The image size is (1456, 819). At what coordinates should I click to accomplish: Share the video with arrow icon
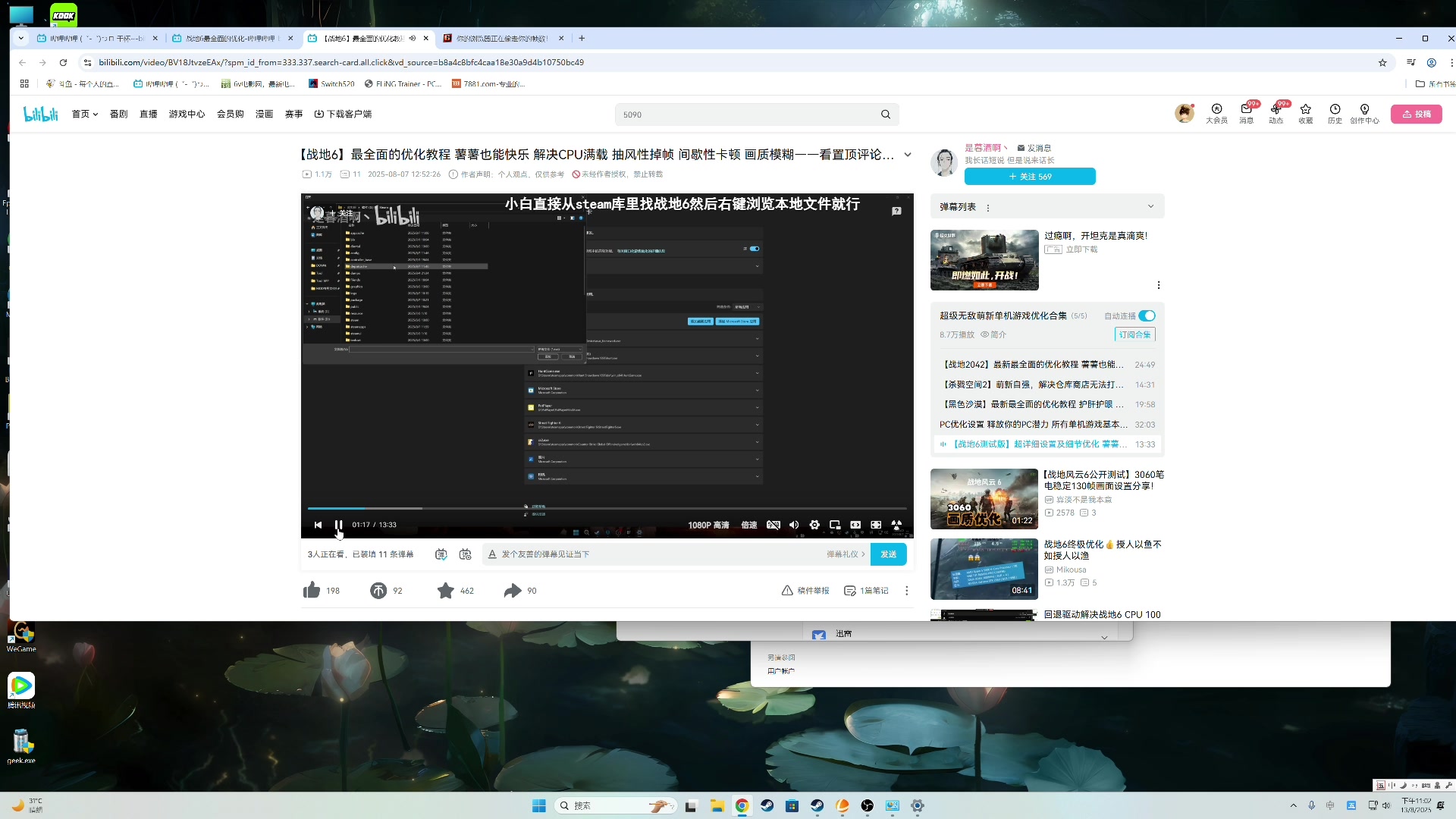[513, 591]
